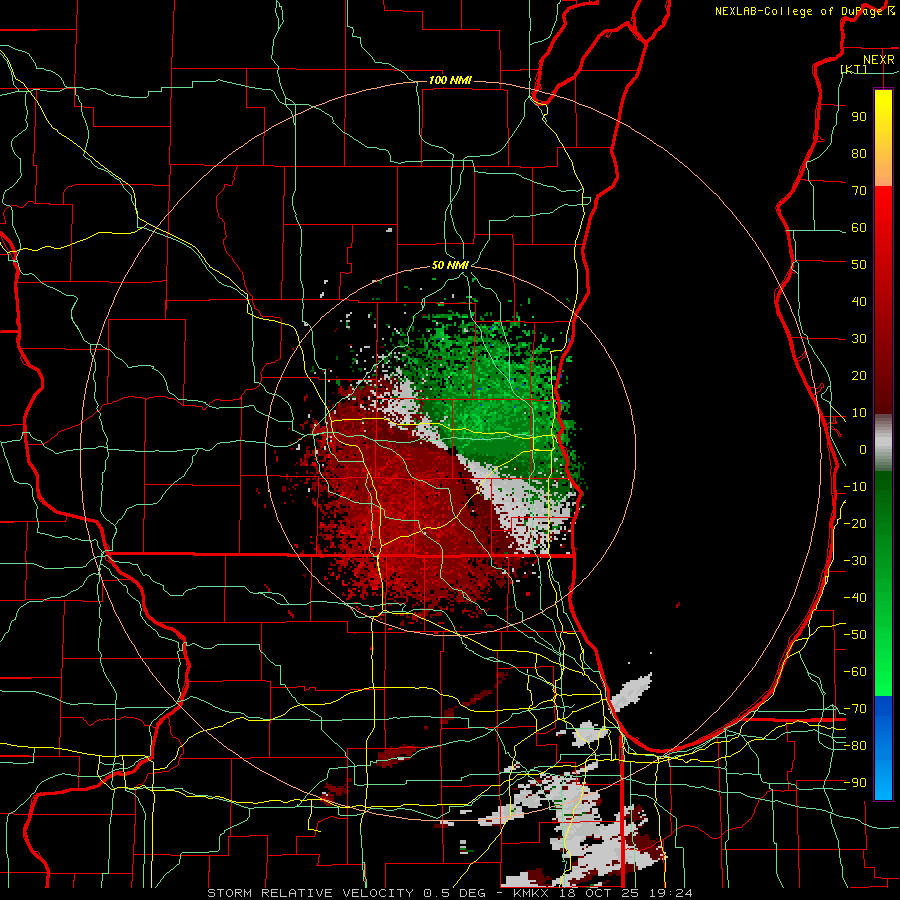Pick the yellow top segment of color bar
Image resolution: width=900 pixels, height=900 pixels.
pyautogui.click(x=883, y=138)
